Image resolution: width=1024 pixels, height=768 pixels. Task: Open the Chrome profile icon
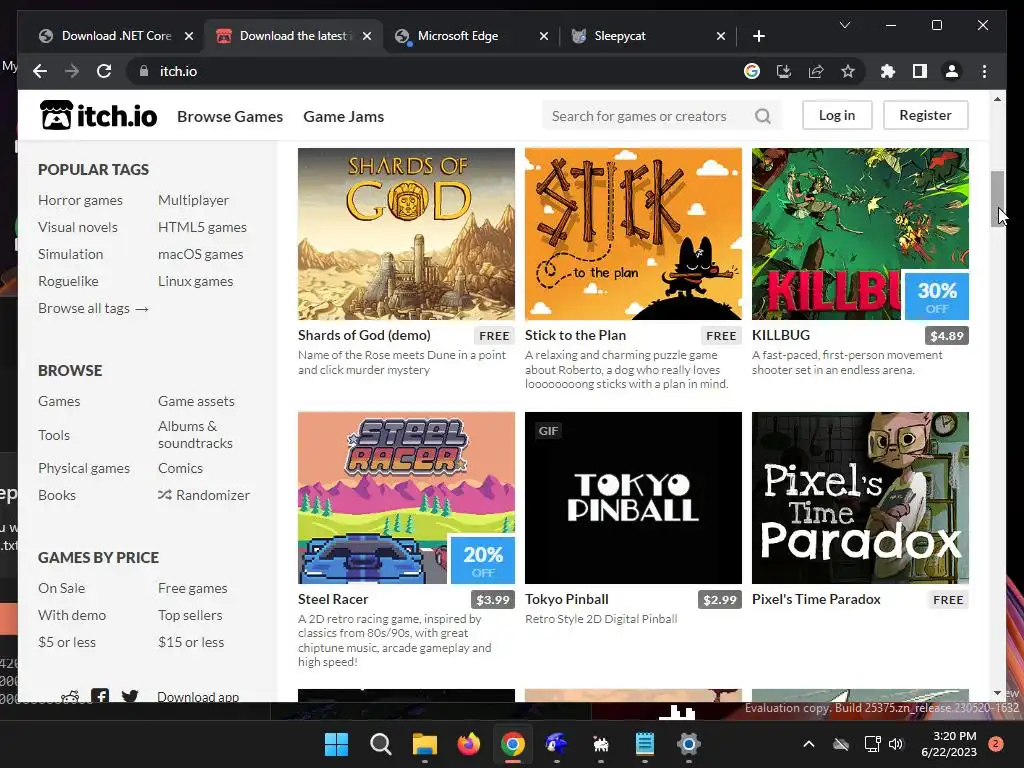[x=952, y=71]
